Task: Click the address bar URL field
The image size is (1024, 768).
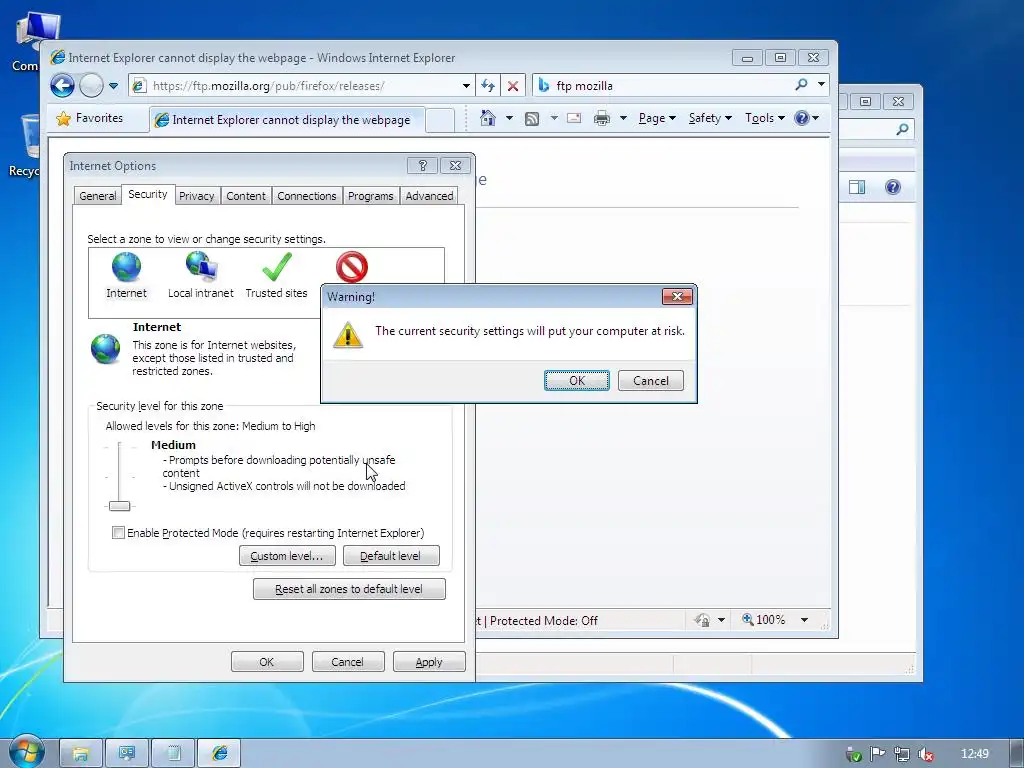Action: tap(302, 86)
